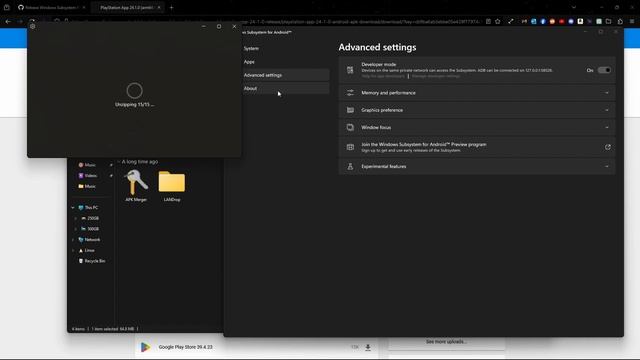This screenshot has width=640, height=360.
Task: Collapse the This PC tree node
Action: click(x=73, y=208)
